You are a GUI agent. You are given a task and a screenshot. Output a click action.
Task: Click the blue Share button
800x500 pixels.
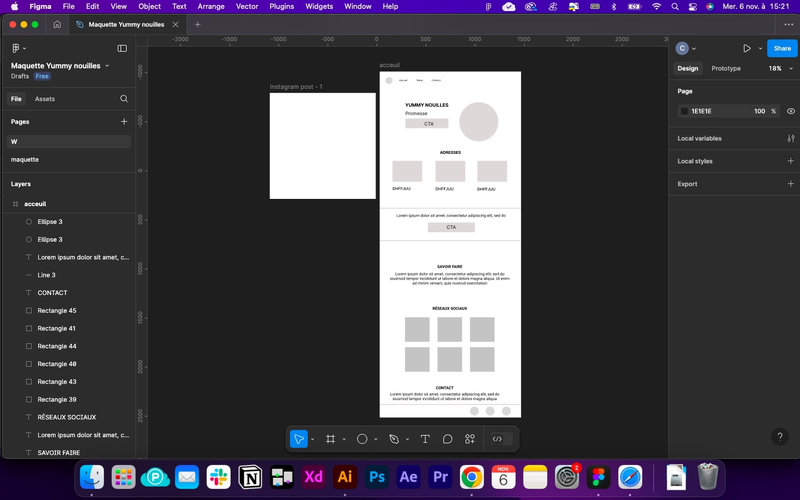tap(782, 48)
